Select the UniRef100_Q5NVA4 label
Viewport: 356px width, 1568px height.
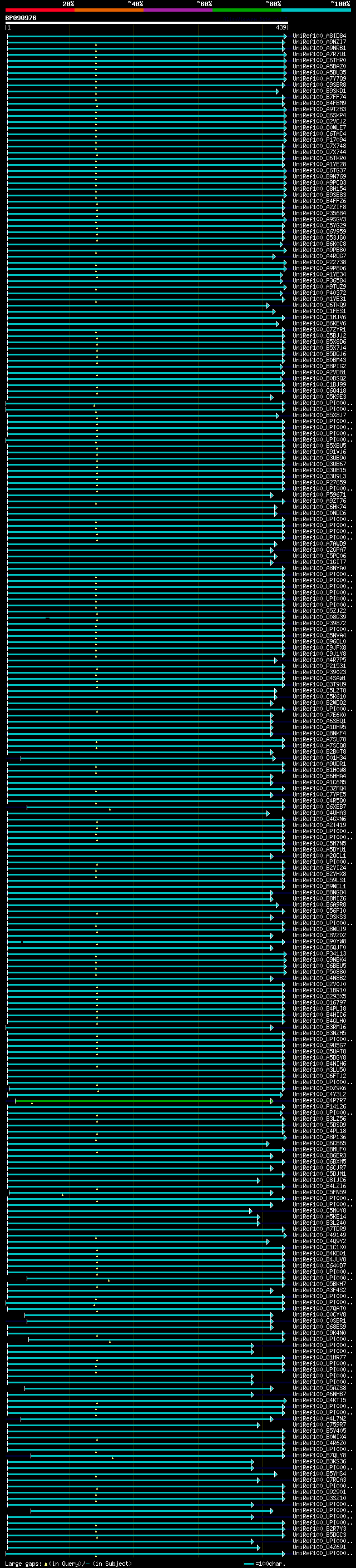(319, 635)
